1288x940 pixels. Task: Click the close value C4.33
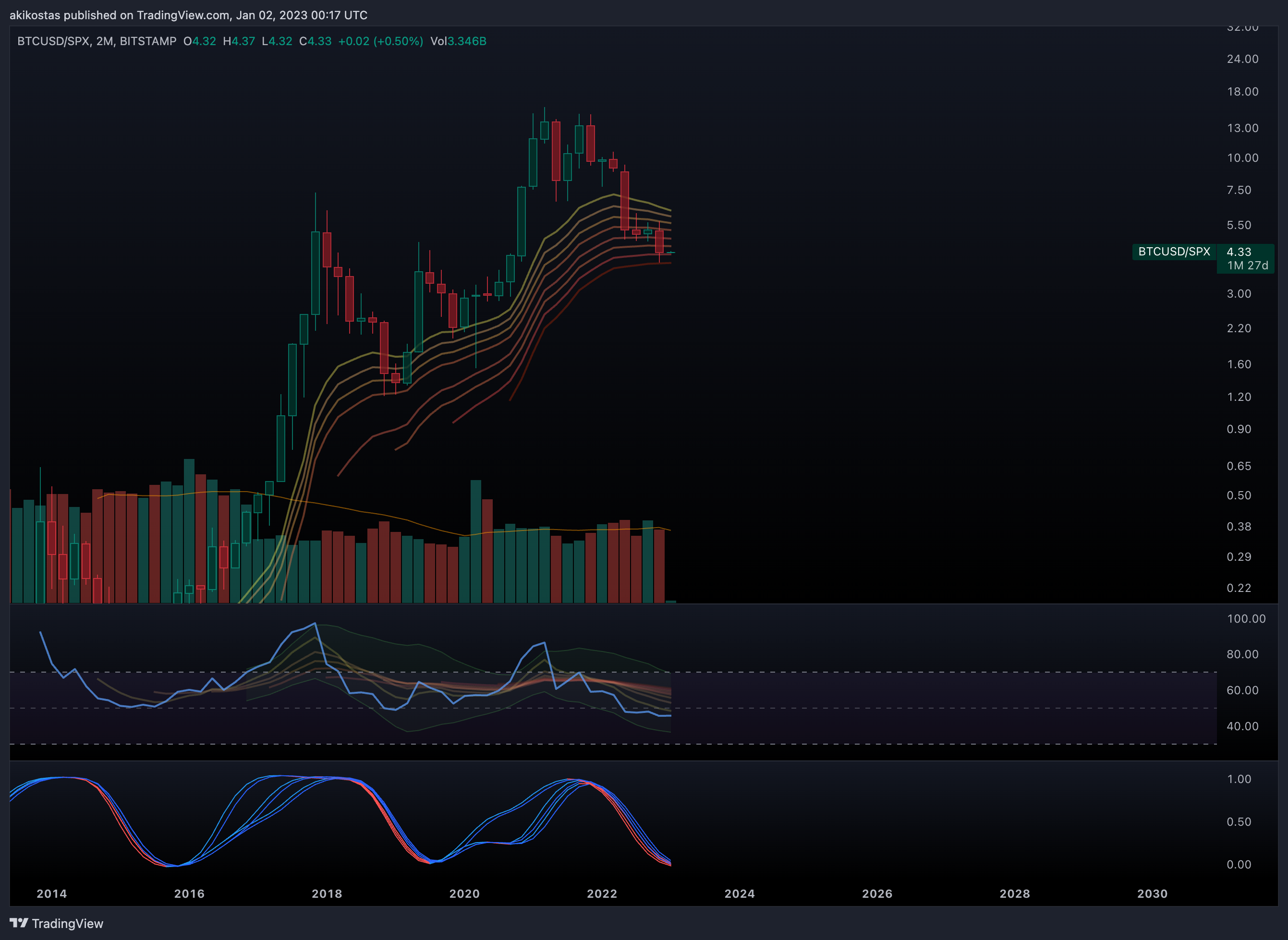point(316,41)
